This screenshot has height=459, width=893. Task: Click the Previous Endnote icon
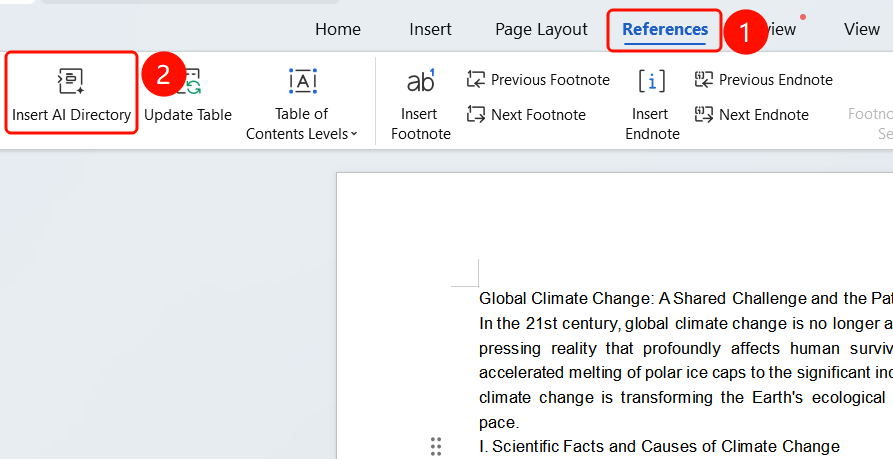[x=704, y=79]
